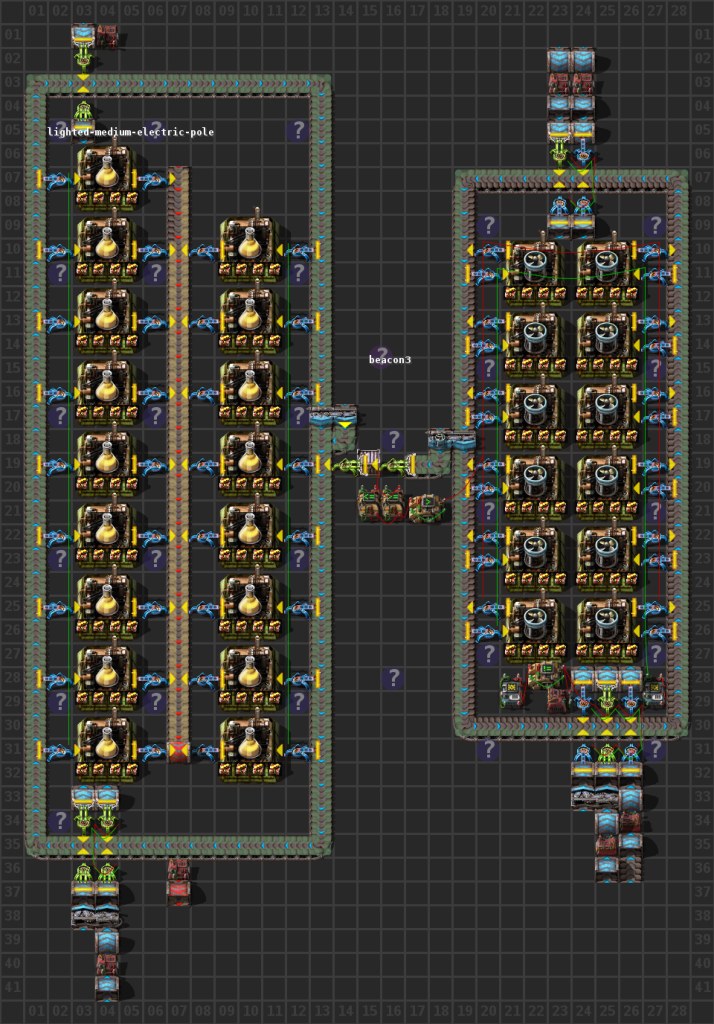Click column number 01 on the top ruler
714x1024 pixels.
(x=36, y=11)
